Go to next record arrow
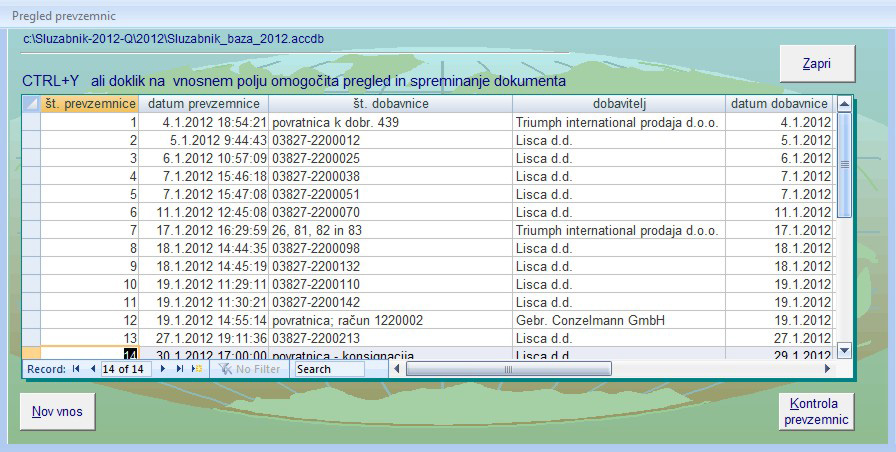Screen dimensions: 896x452 163,369
